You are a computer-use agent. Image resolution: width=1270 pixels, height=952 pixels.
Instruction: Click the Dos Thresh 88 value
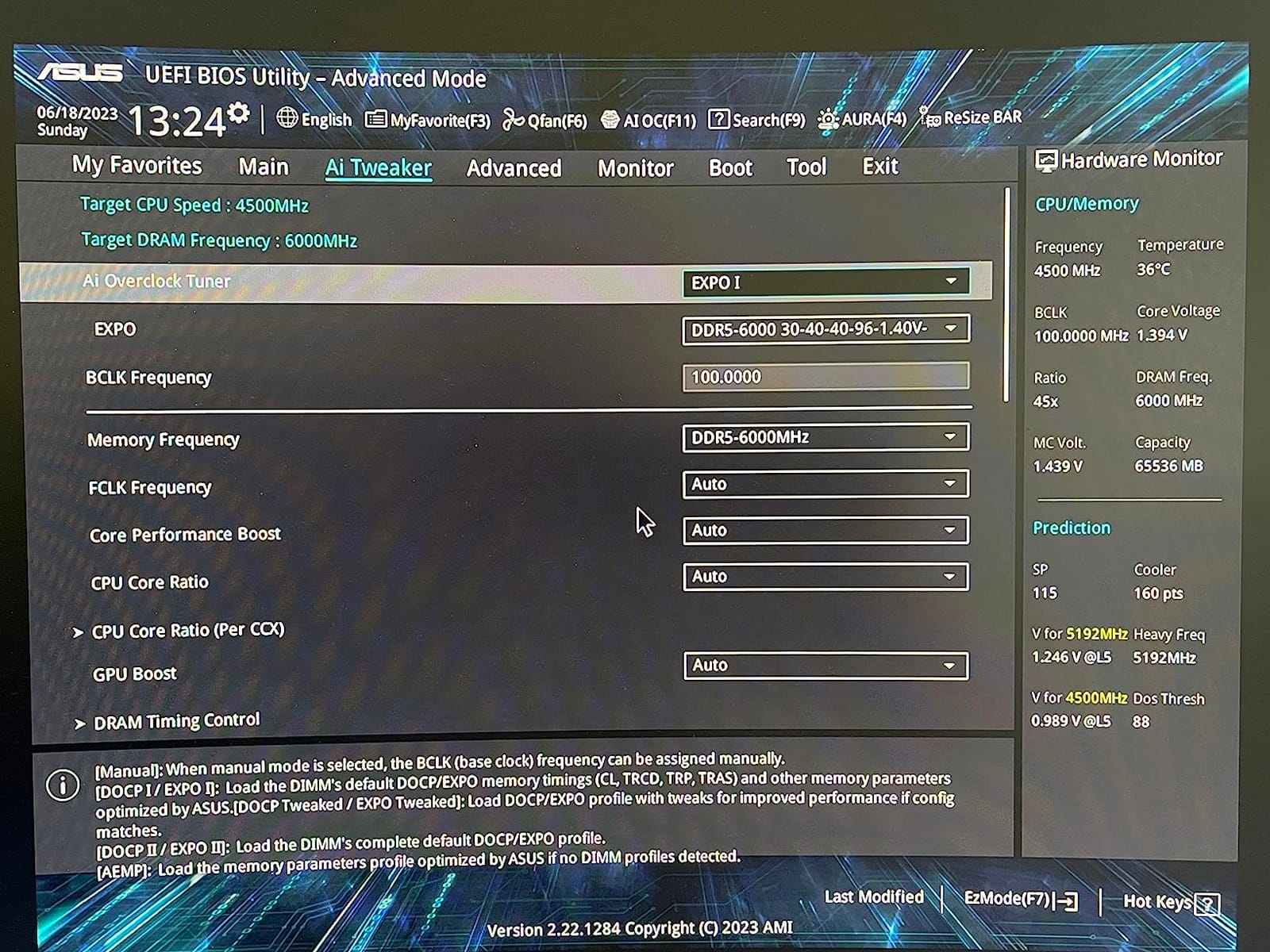point(1141,721)
